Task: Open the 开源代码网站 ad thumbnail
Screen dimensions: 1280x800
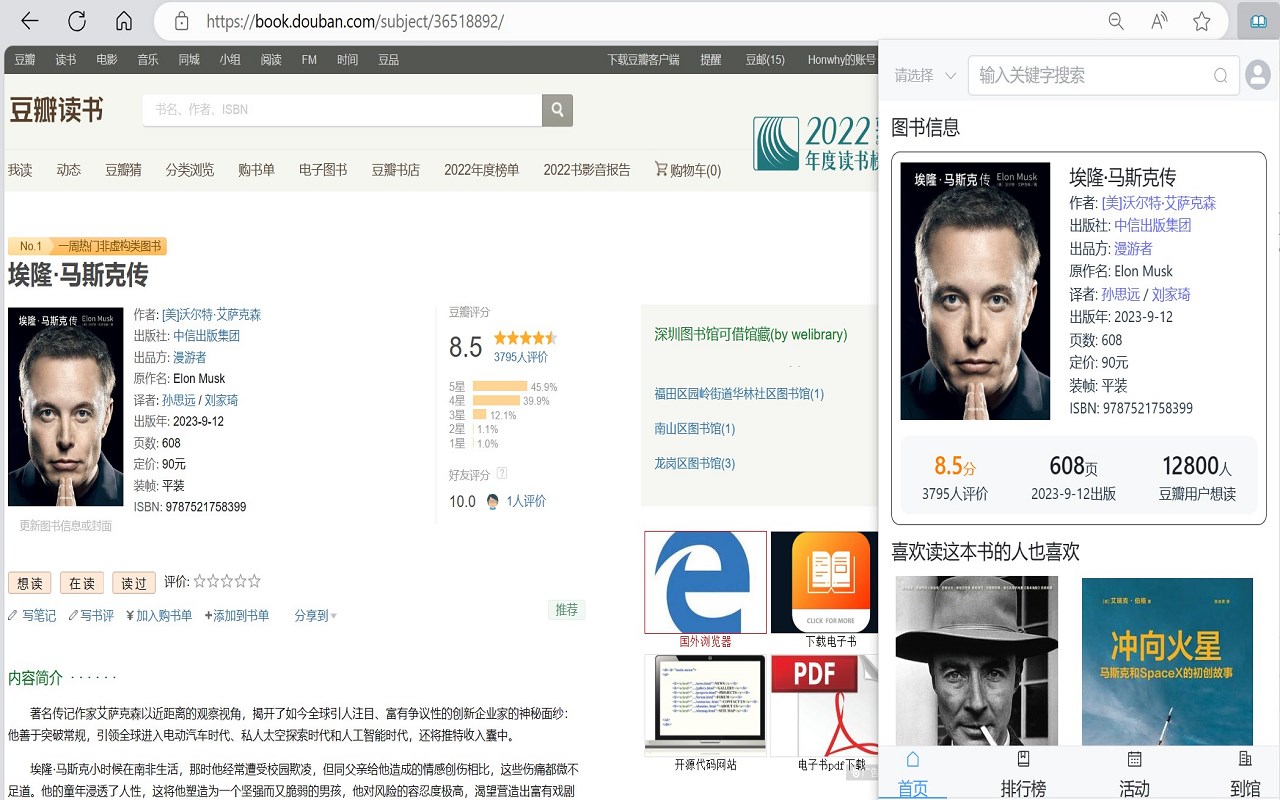Action: click(706, 705)
